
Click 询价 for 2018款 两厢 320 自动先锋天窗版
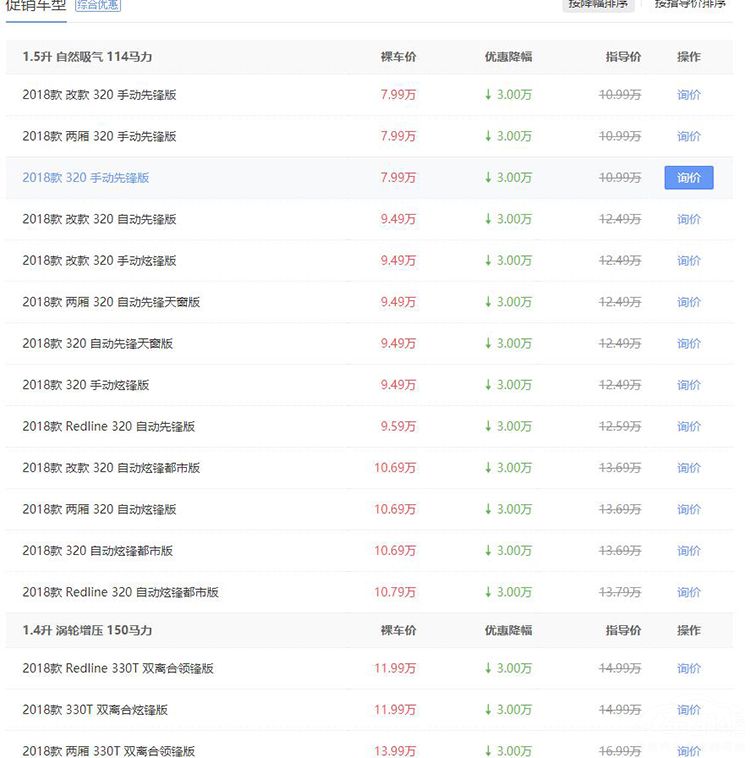click(689, 302)
